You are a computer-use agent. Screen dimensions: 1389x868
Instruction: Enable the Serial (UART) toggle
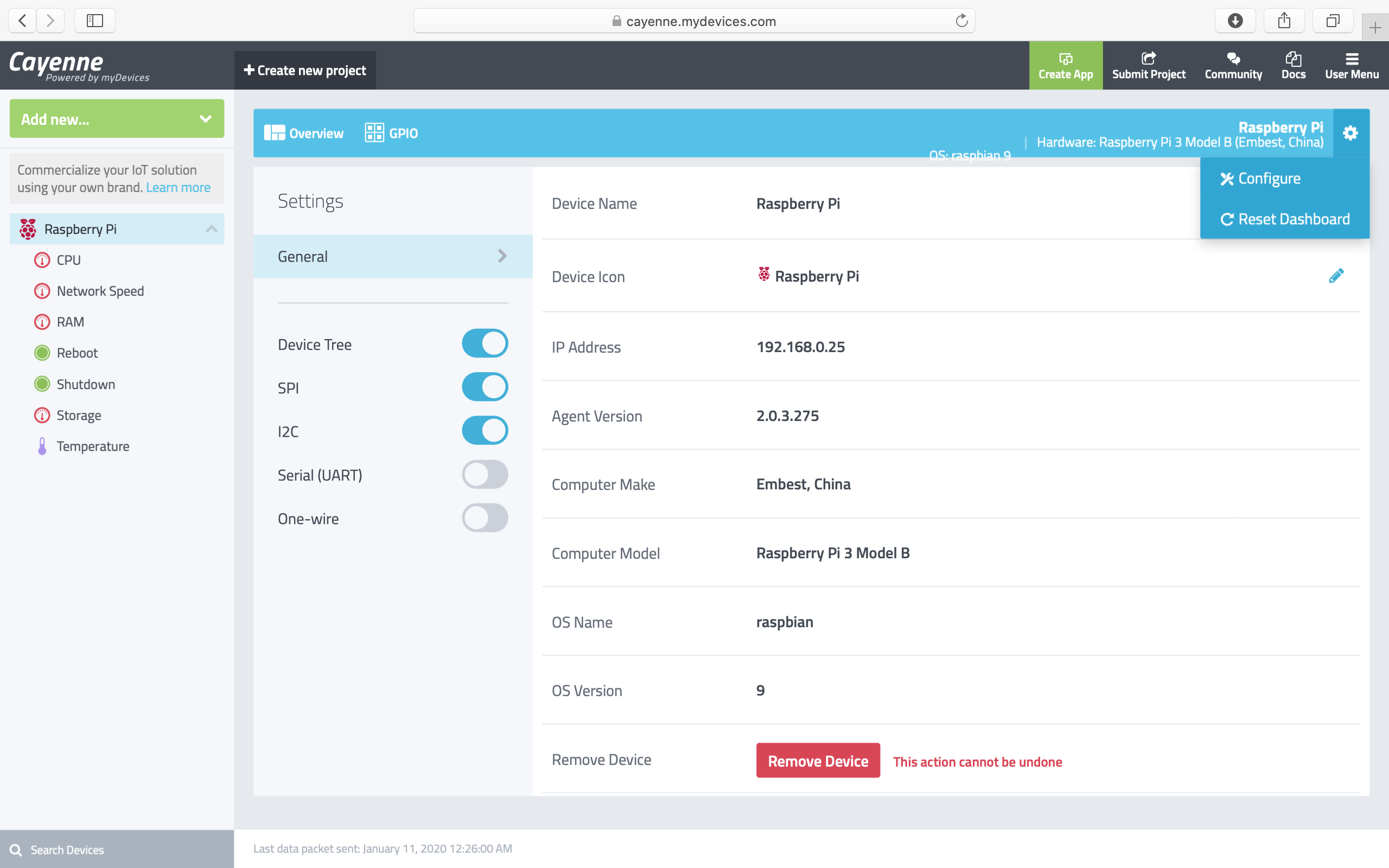click(x=485, y=475)
